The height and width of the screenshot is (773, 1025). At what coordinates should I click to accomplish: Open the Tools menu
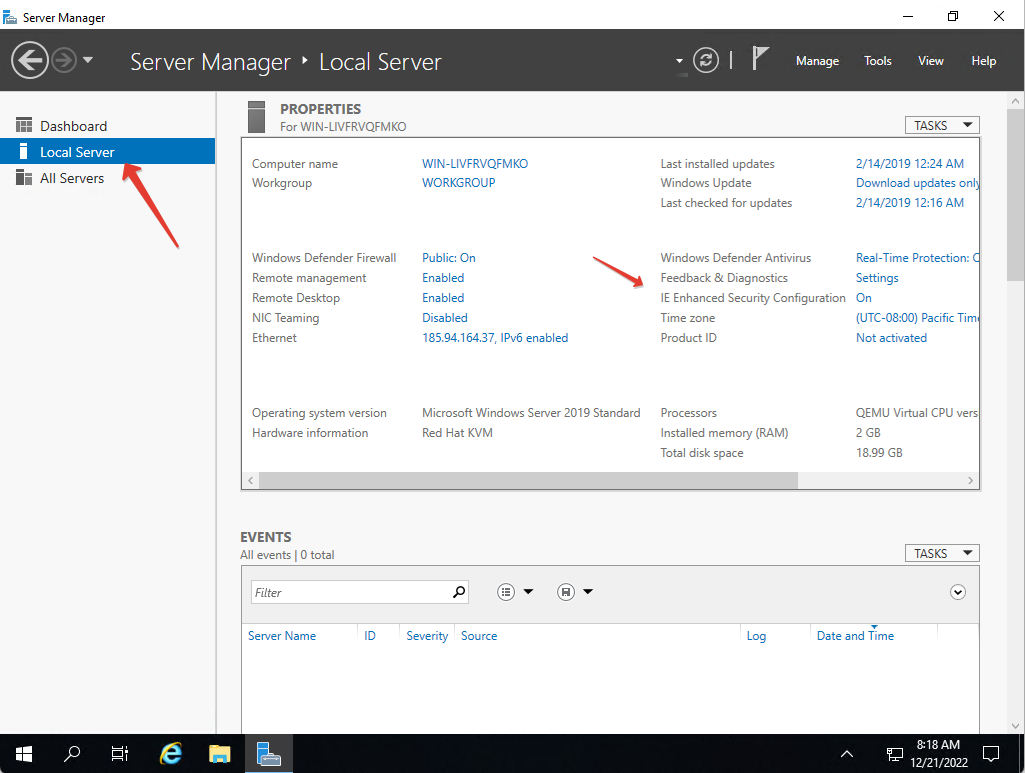click(877, 61)
